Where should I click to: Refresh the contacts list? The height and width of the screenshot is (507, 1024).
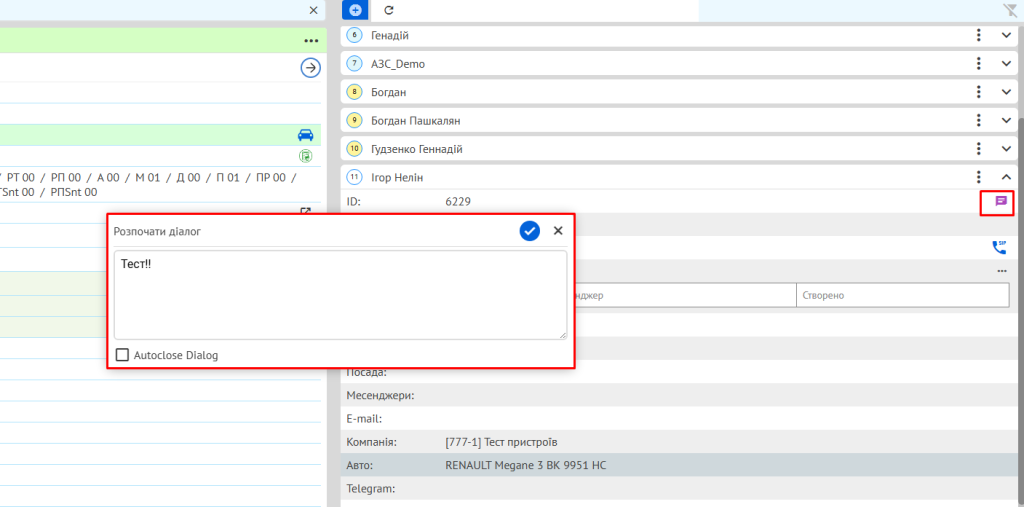[389, 10]
